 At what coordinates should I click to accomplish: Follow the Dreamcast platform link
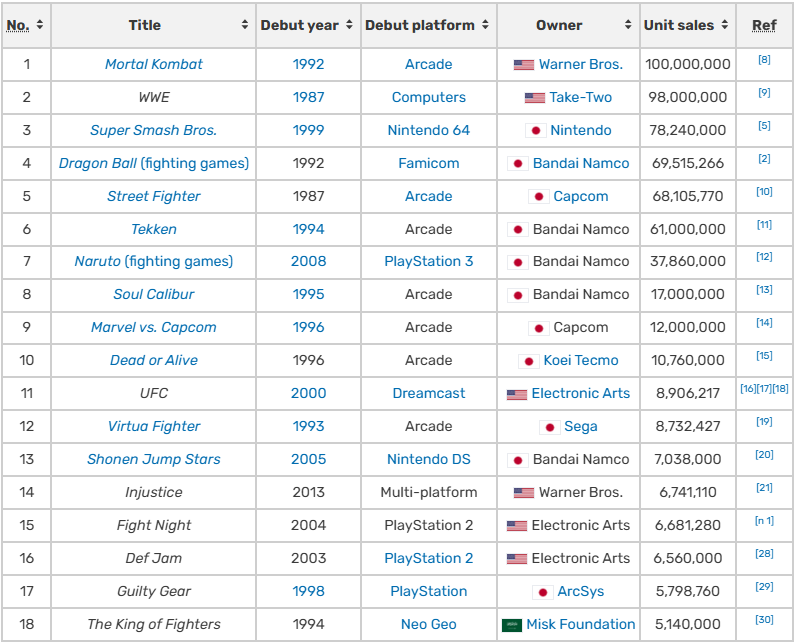[428, 393]
